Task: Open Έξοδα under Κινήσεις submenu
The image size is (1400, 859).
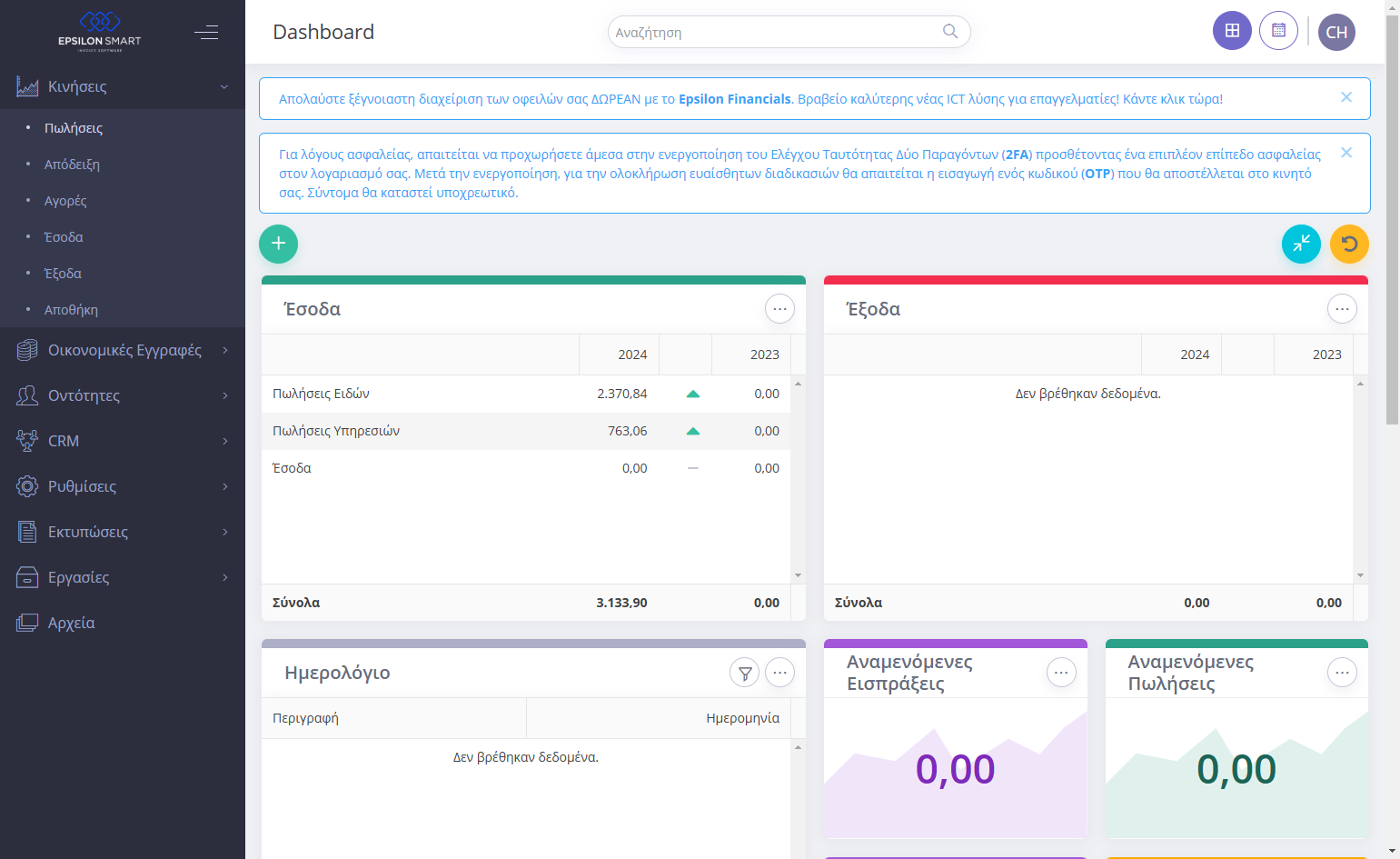Action: point(123,274)
